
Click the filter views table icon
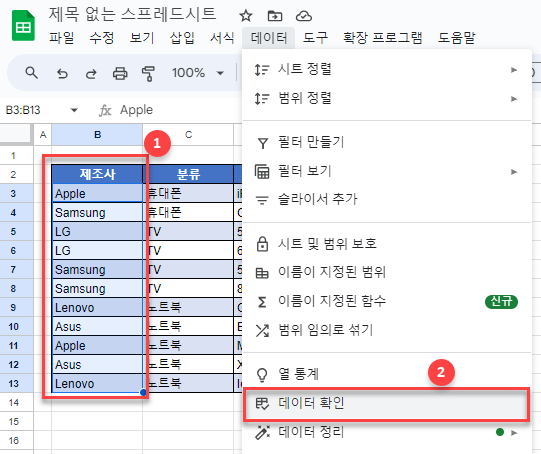[x=262, y=171]
